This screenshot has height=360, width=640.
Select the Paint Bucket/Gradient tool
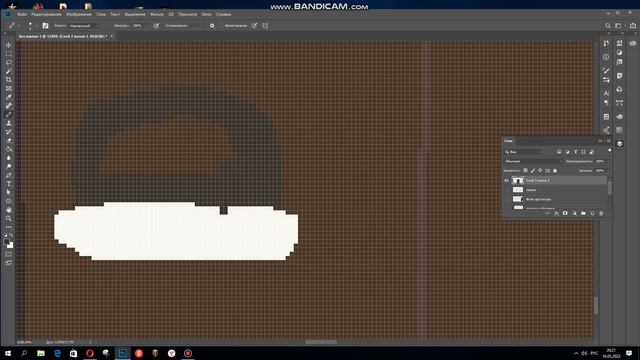[9, 149]
